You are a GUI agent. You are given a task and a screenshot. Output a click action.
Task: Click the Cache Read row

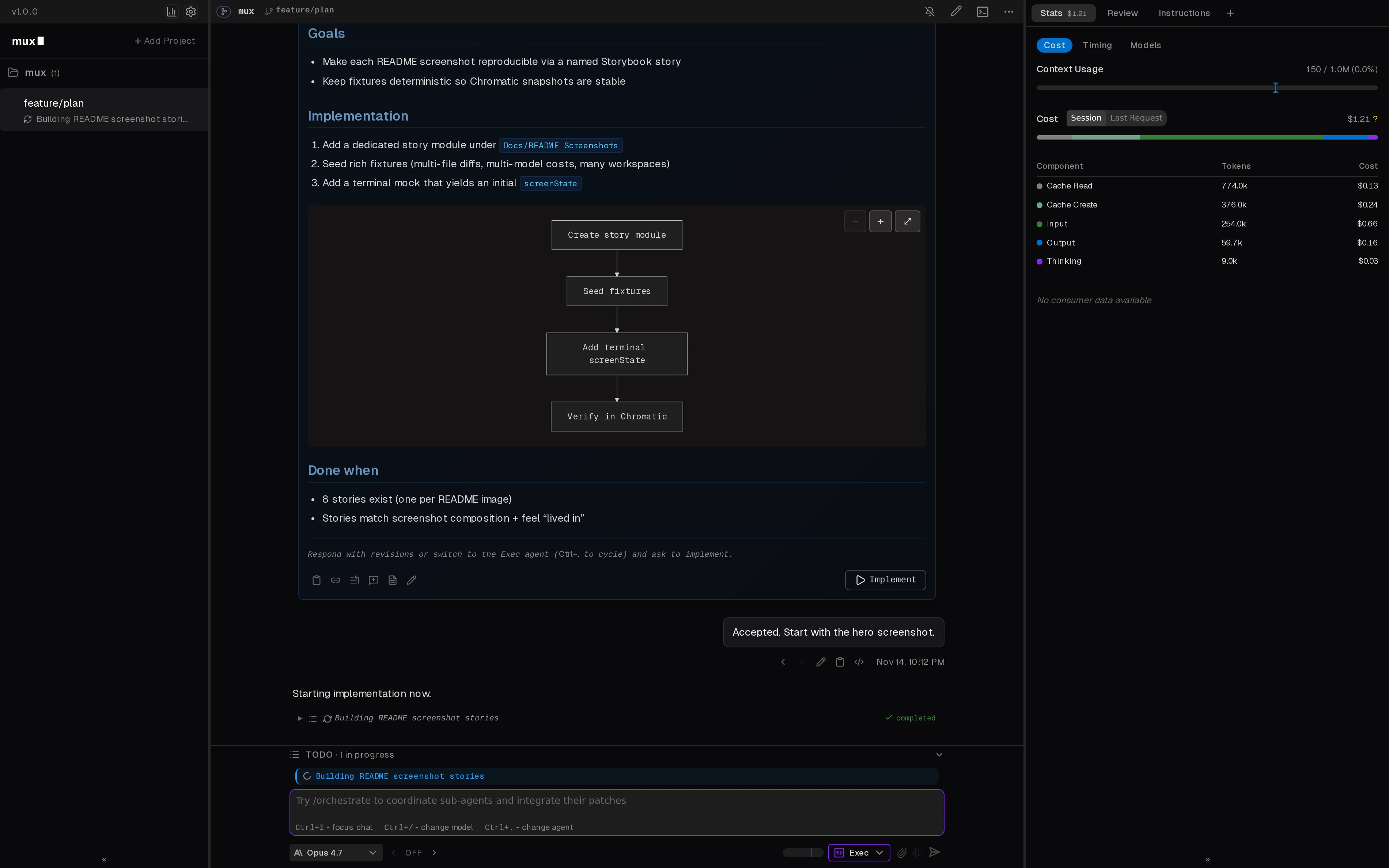point(1207,186)
